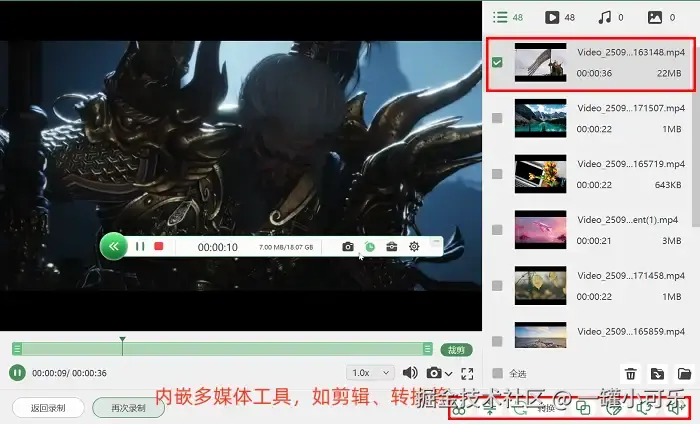Take a snapshot with the player camera icon
Viewport: 700px width, 424px height.
[434, 373]
